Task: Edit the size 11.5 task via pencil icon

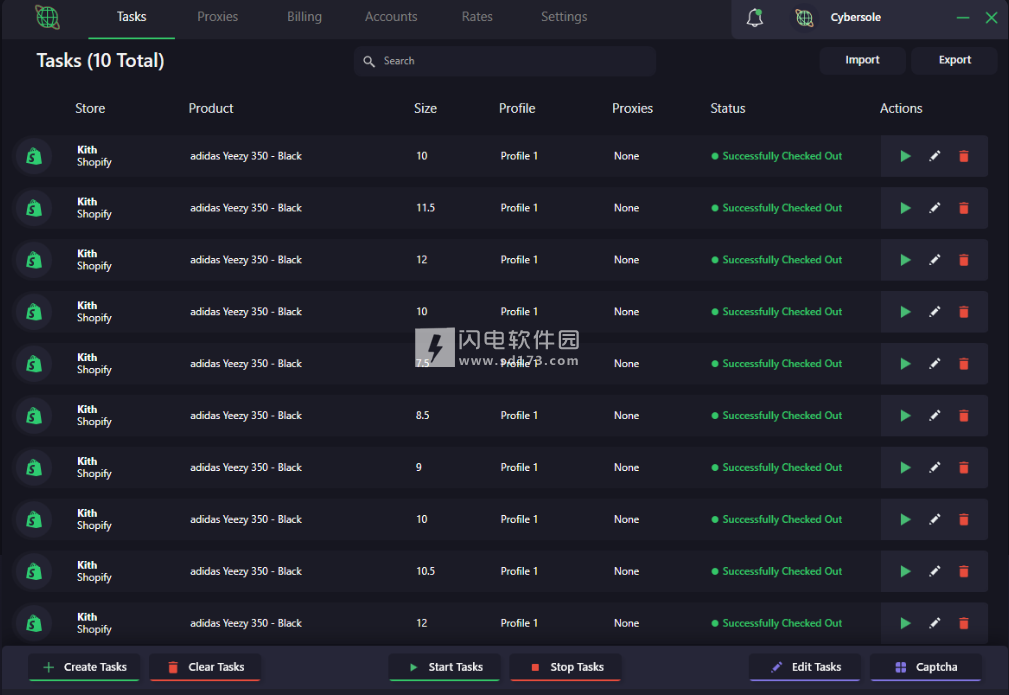Action: click(x=934, y=208)
